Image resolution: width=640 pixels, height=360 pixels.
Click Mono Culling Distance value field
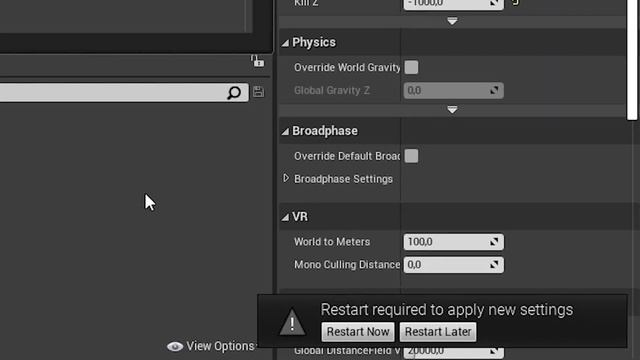pyautogui.click(x=453, y=265)
